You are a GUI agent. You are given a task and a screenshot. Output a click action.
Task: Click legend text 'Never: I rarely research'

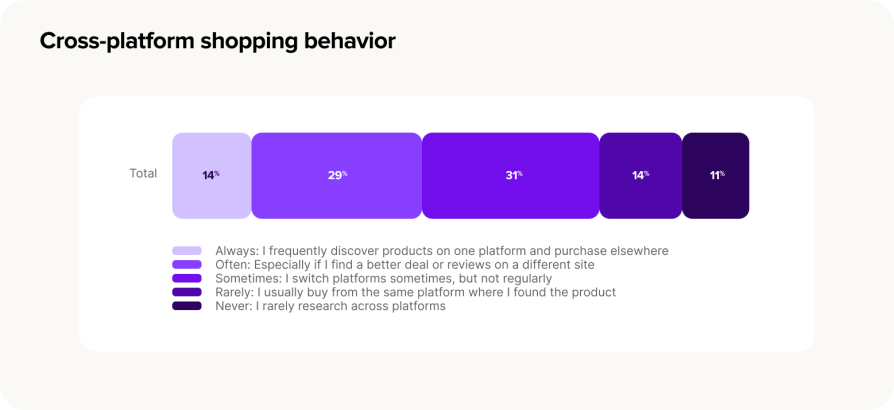[330, 306]
